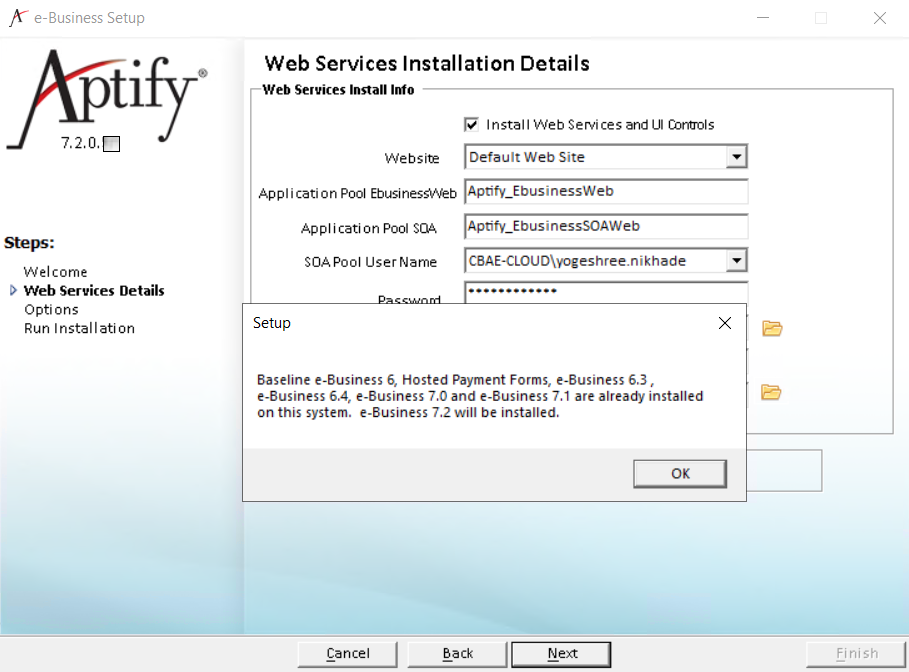Click the Web Services Installation Details heading
This screenshot has height=672, width=909.
pyautogui.click(x=427, y=63)
